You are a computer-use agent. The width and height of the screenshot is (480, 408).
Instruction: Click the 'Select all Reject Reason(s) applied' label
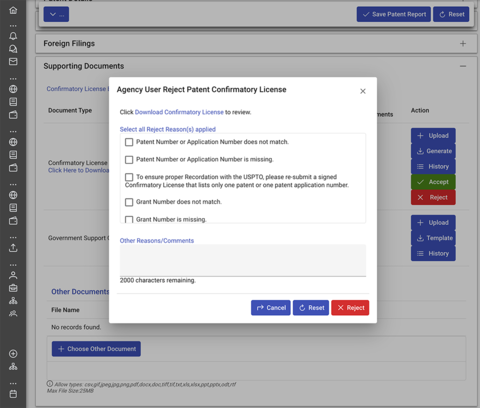[x=168, y=129]
